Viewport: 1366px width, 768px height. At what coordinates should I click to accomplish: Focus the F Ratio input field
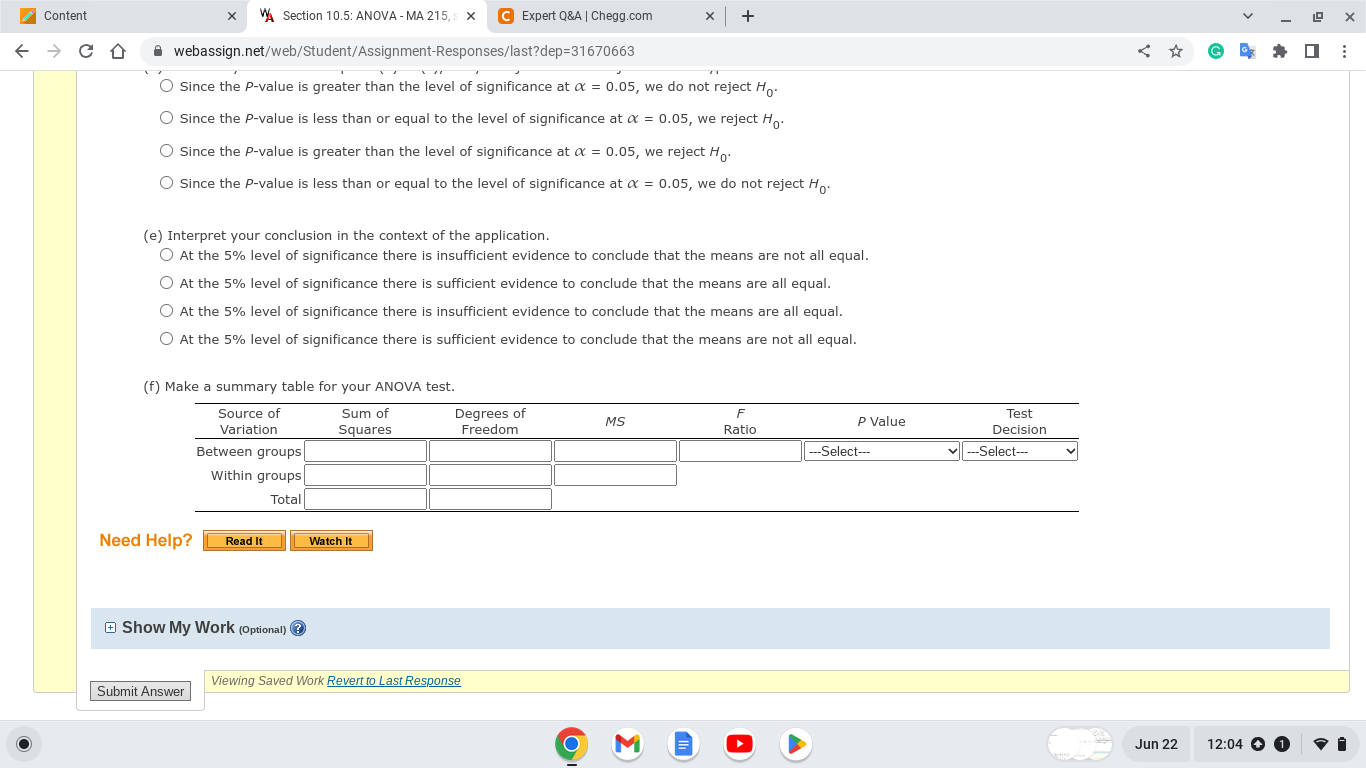coord(740,451)
